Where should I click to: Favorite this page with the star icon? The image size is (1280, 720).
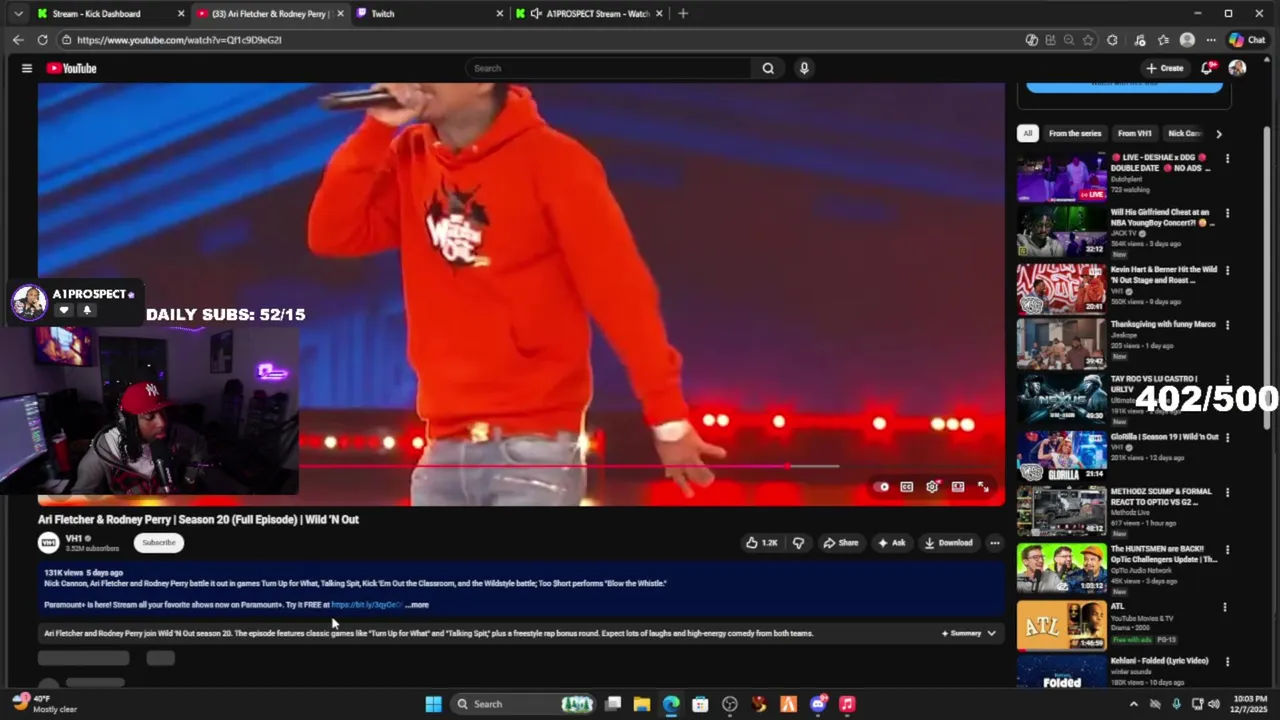click(1088, 40)
